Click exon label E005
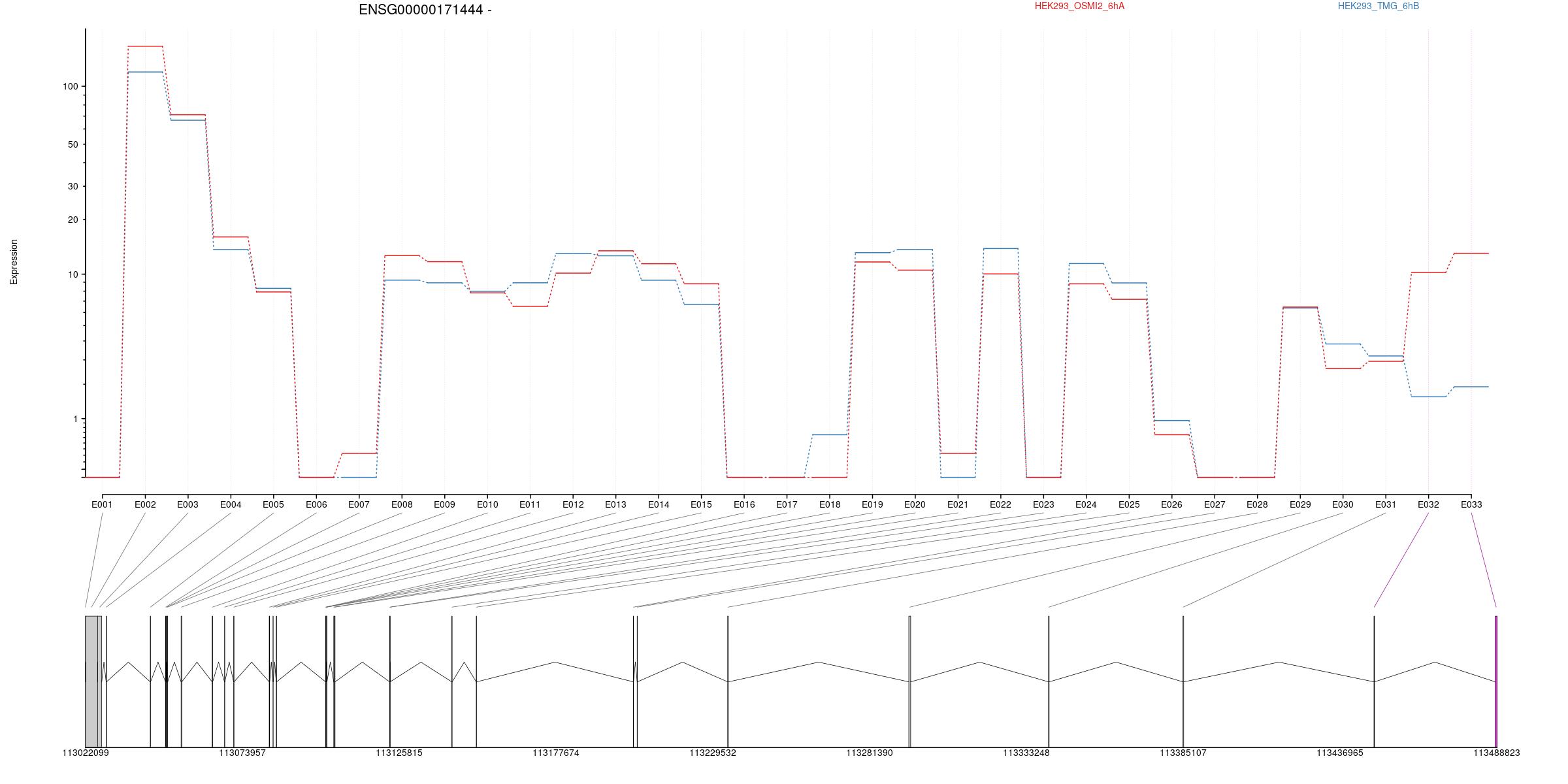 pos(273,504)
